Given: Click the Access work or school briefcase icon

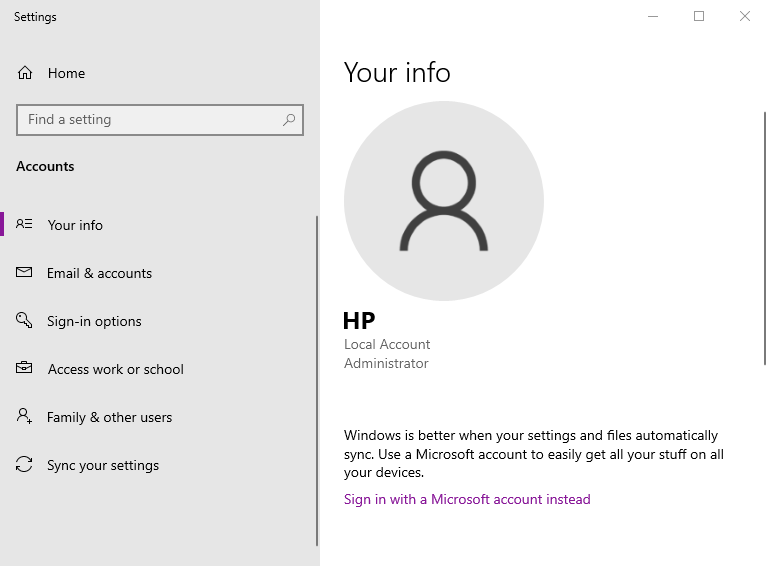Looking at the screenshot, I should [25, 369].
